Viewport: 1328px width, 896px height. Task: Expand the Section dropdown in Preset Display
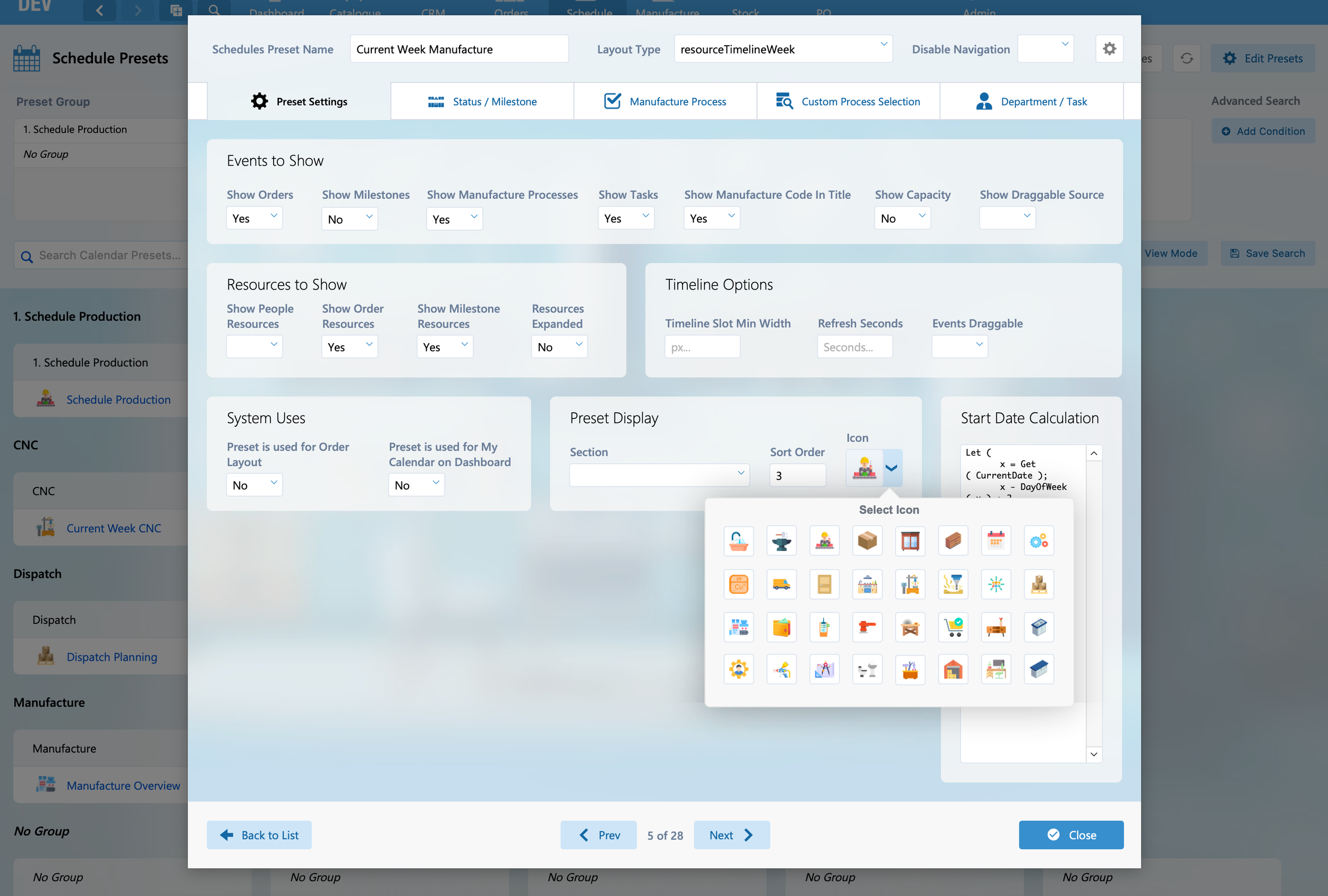[659, 475]
